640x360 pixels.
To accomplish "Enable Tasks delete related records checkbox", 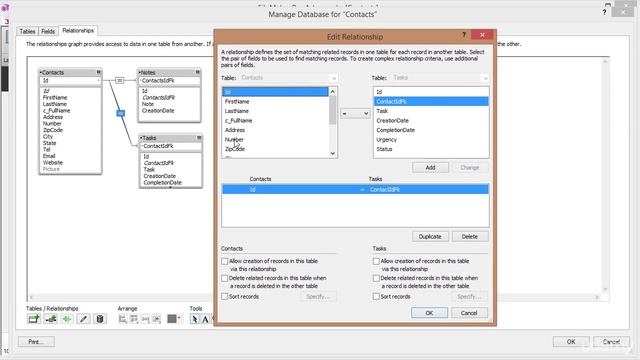I will [376, 278].
